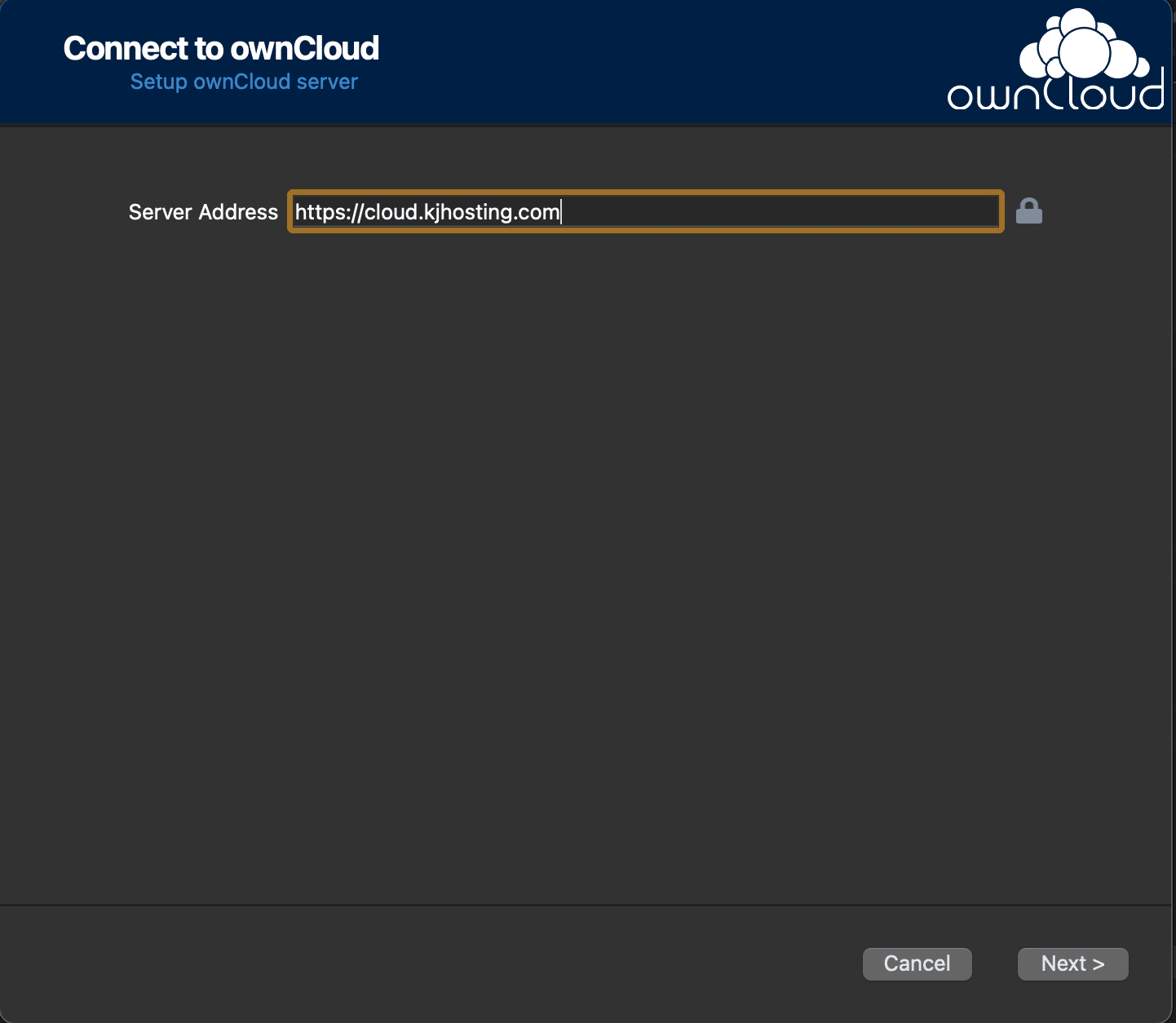Screen dimensions: 1176x1023
Task: Click the 'Setup ownCloud server' subtitle
Action: 244,82
